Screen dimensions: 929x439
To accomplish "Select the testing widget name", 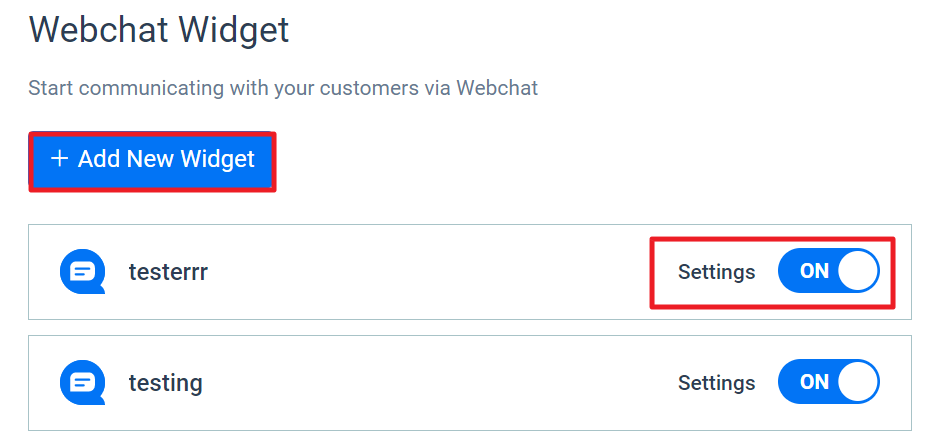I will [165, 383].
